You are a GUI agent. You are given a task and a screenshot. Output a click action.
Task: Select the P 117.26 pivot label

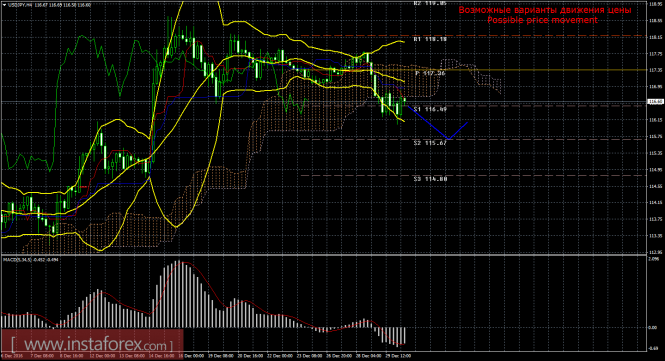coord(430,73)
